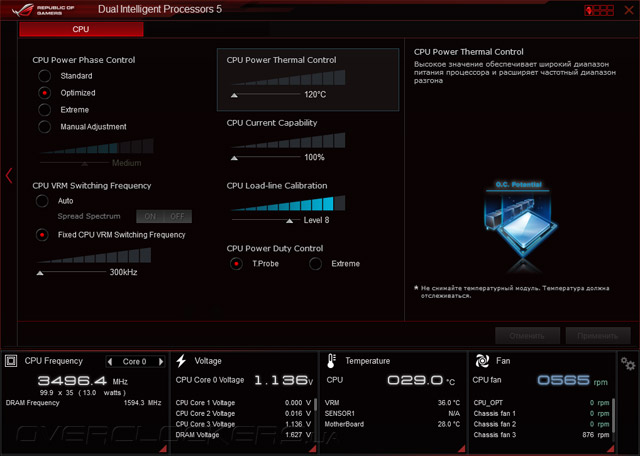The width and height of the screenshot is (640, 456).
Task: Click the ROG Republic of Gamers logo
Action: [43, 10]
